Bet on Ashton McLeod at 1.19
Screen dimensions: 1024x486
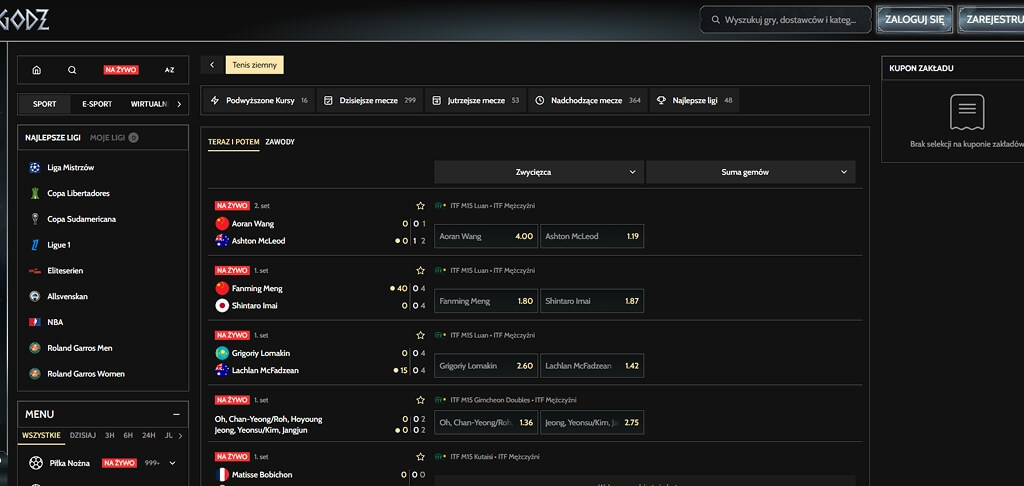tap(592, 236)
